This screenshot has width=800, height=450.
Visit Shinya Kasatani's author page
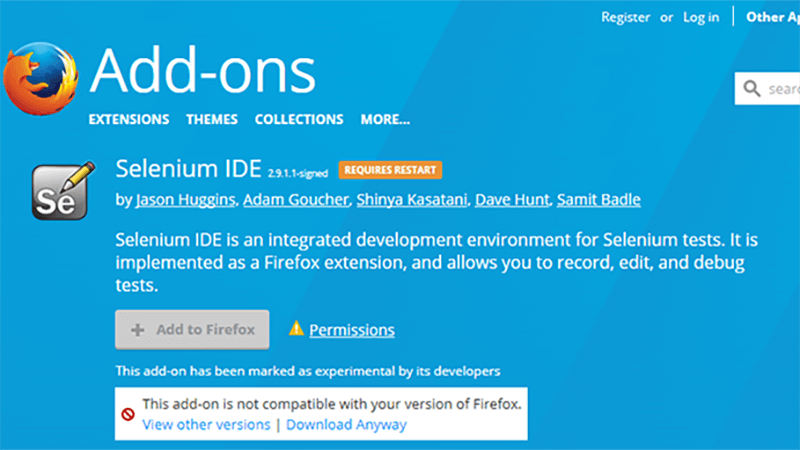[412, 199]
